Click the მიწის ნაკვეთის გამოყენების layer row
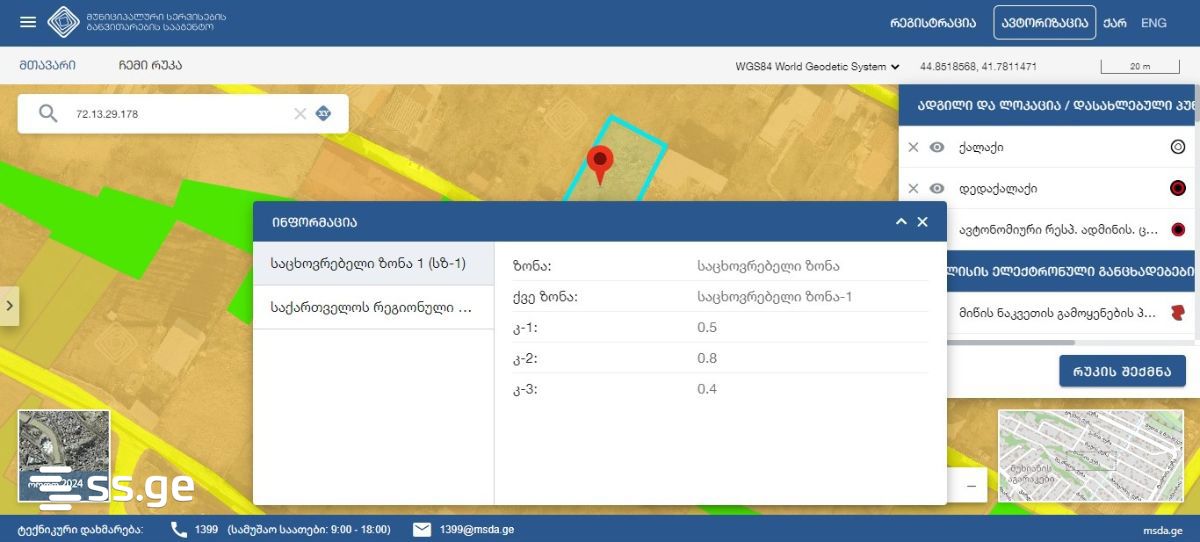1200x542 pixels. tap(1047, 313)
